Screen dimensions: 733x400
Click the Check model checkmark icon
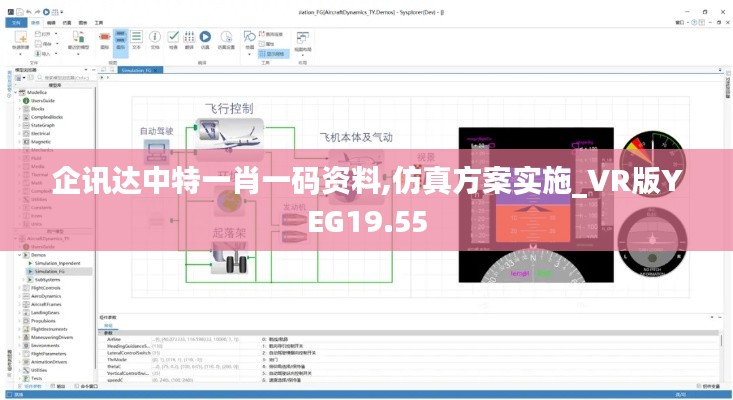(173, 37)
